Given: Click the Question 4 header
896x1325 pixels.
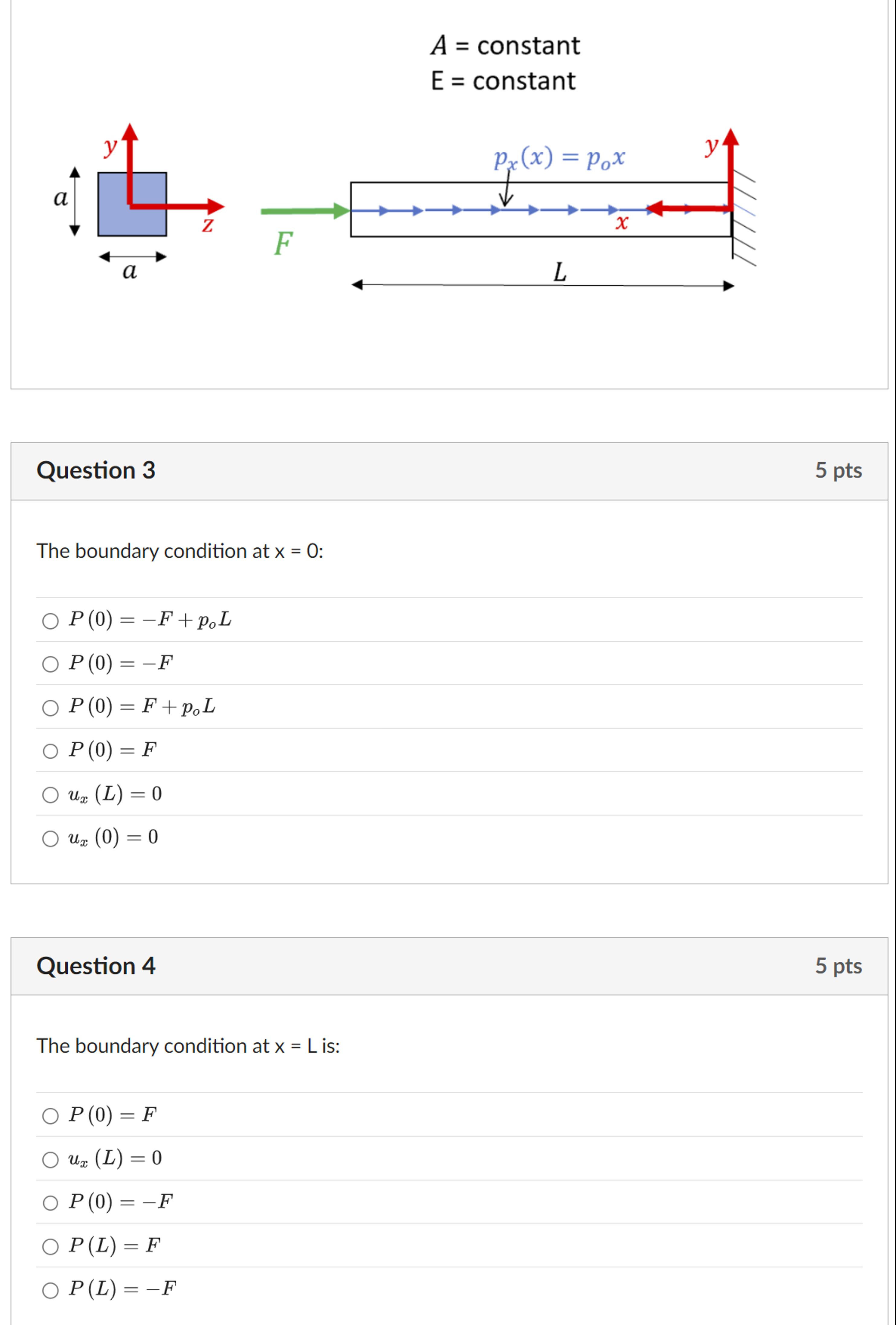Looking at the screenshot, I should [x=96, y=966].
